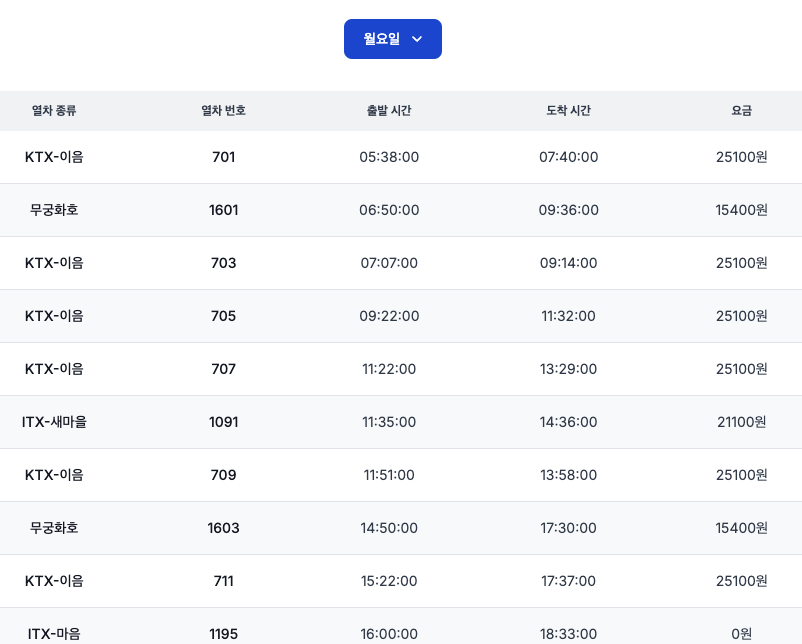Click 15400원 fare in train 1603 row

click(741, 528)
